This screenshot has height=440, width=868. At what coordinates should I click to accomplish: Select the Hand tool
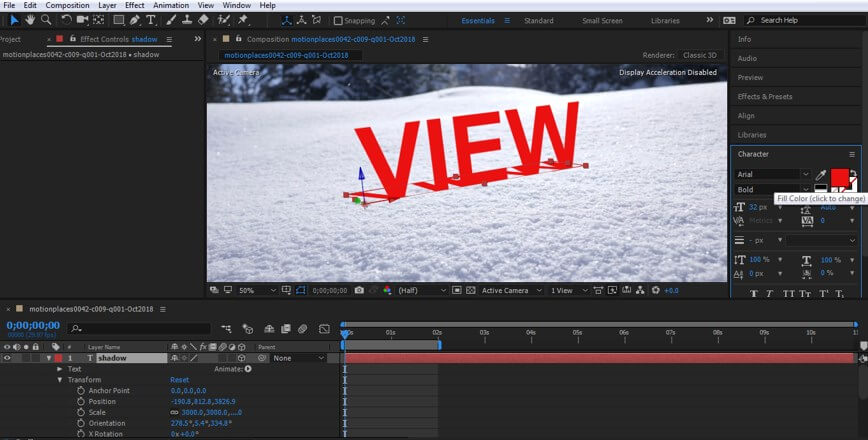[x=30, y=19]
